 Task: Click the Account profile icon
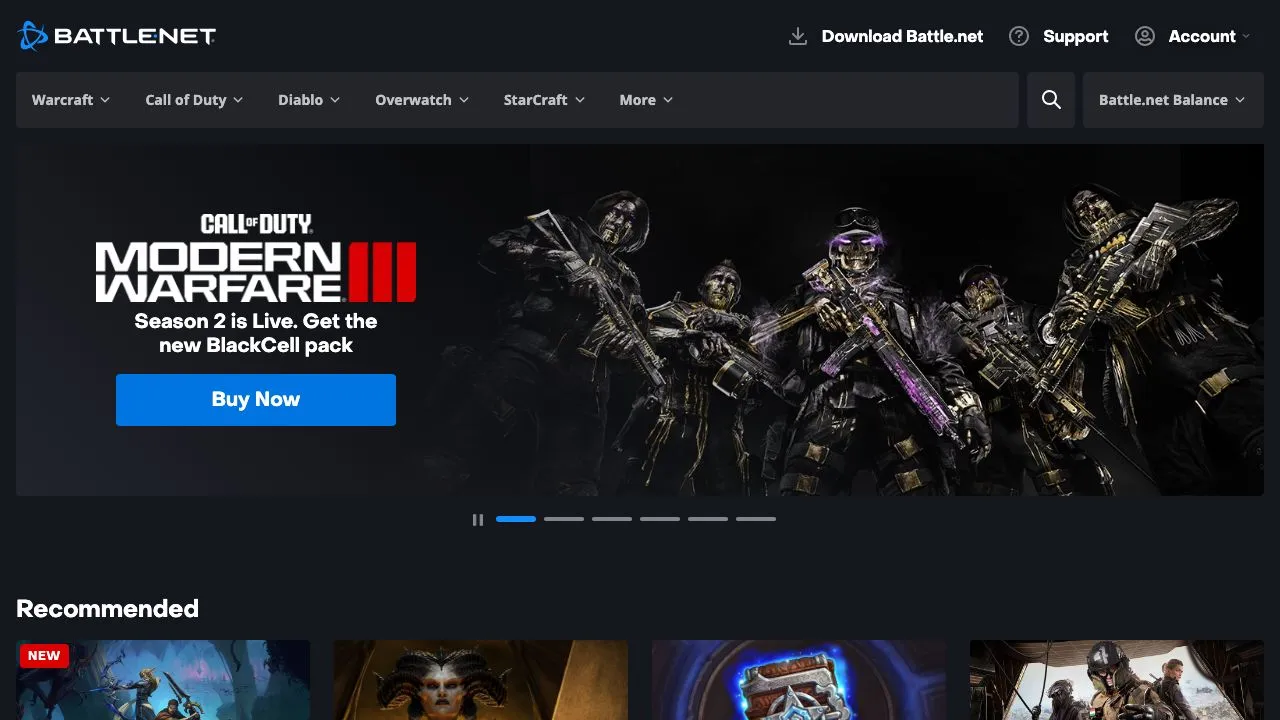(1145, 36)
